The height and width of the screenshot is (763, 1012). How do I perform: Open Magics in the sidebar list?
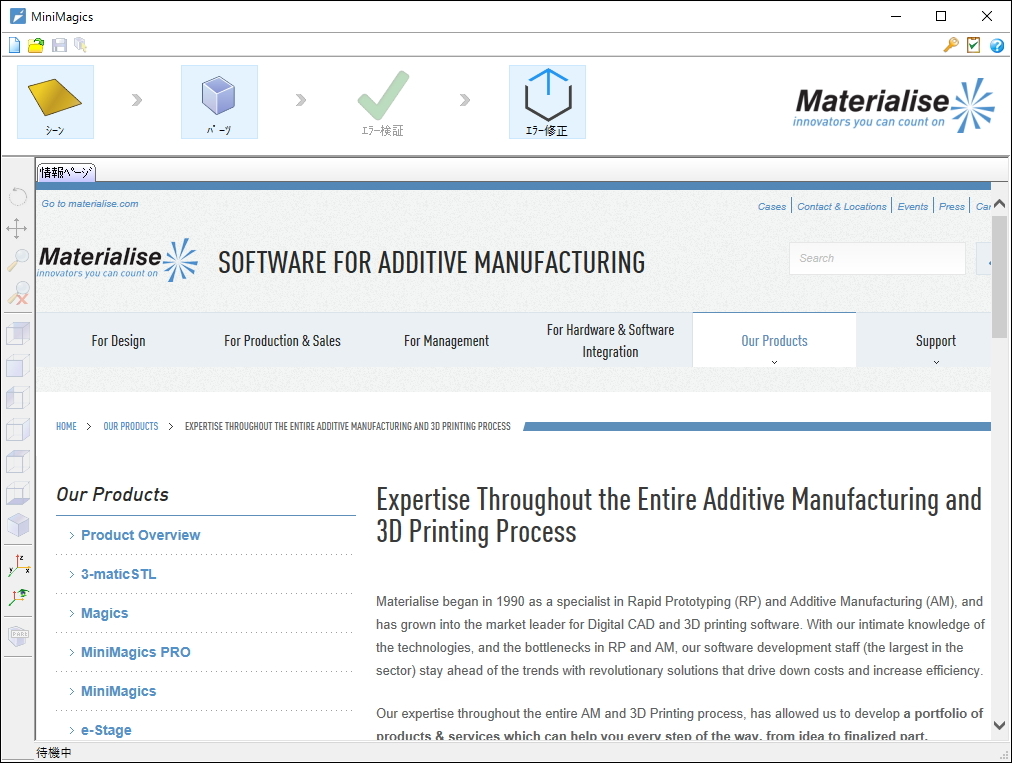105,613
